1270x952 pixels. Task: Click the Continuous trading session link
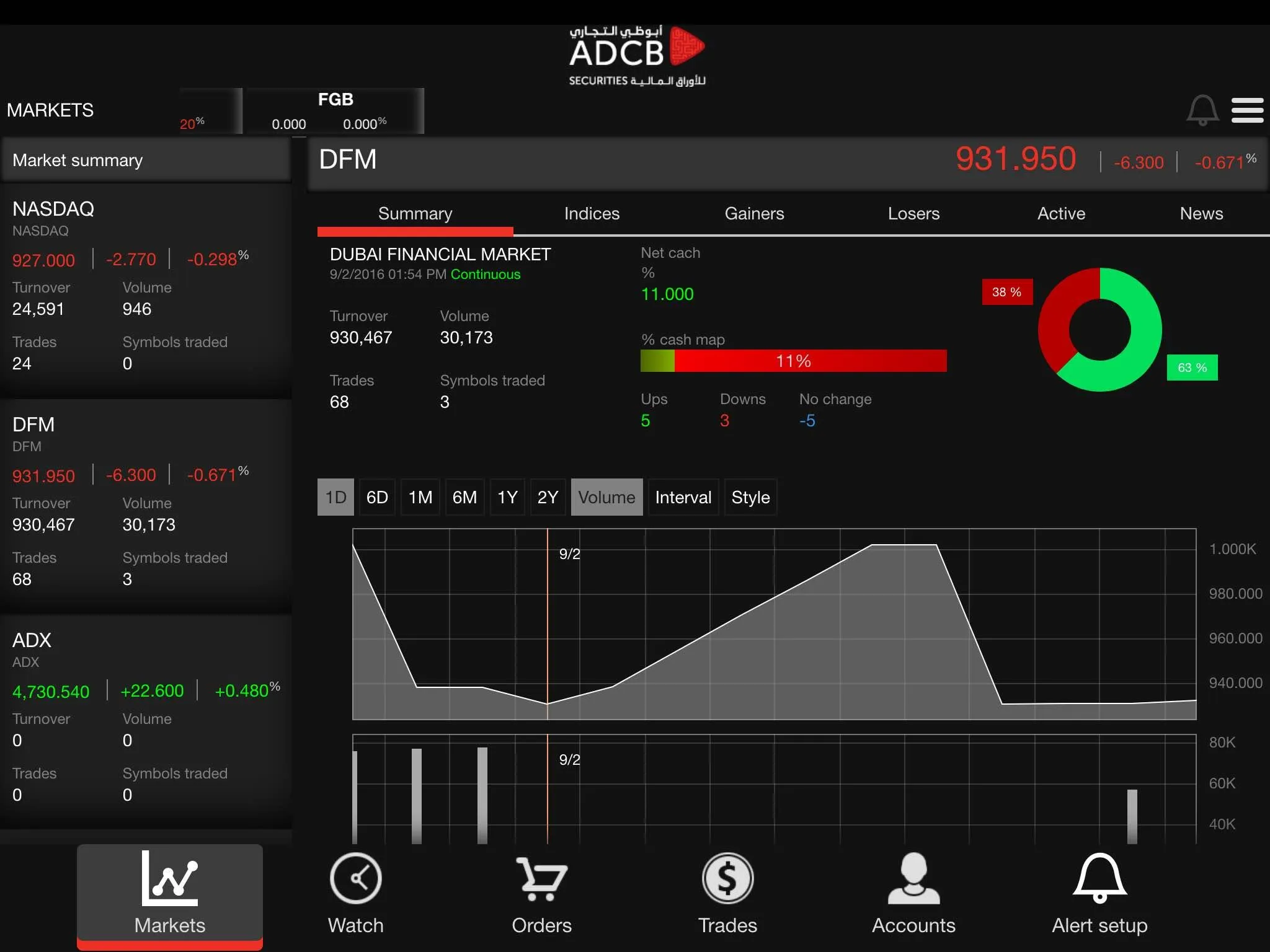485,274
